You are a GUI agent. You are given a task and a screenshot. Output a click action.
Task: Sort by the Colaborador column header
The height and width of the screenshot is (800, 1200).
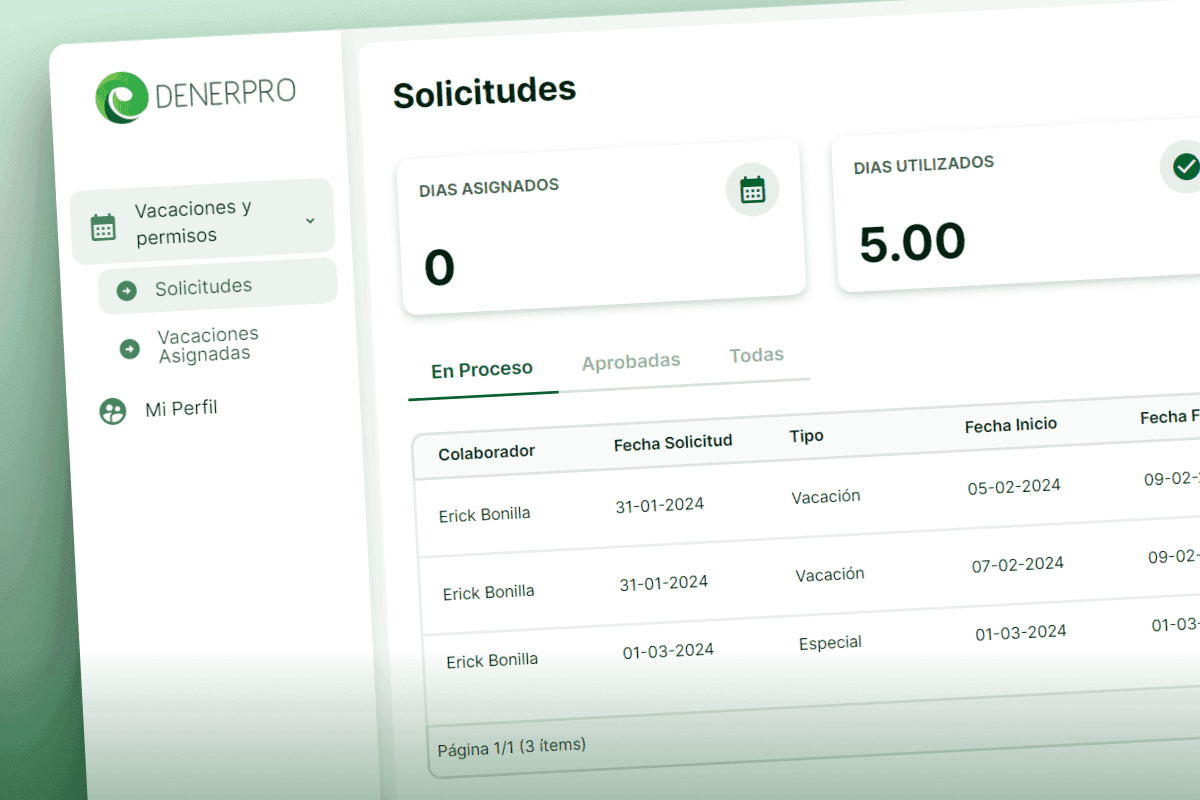(487, 453)
